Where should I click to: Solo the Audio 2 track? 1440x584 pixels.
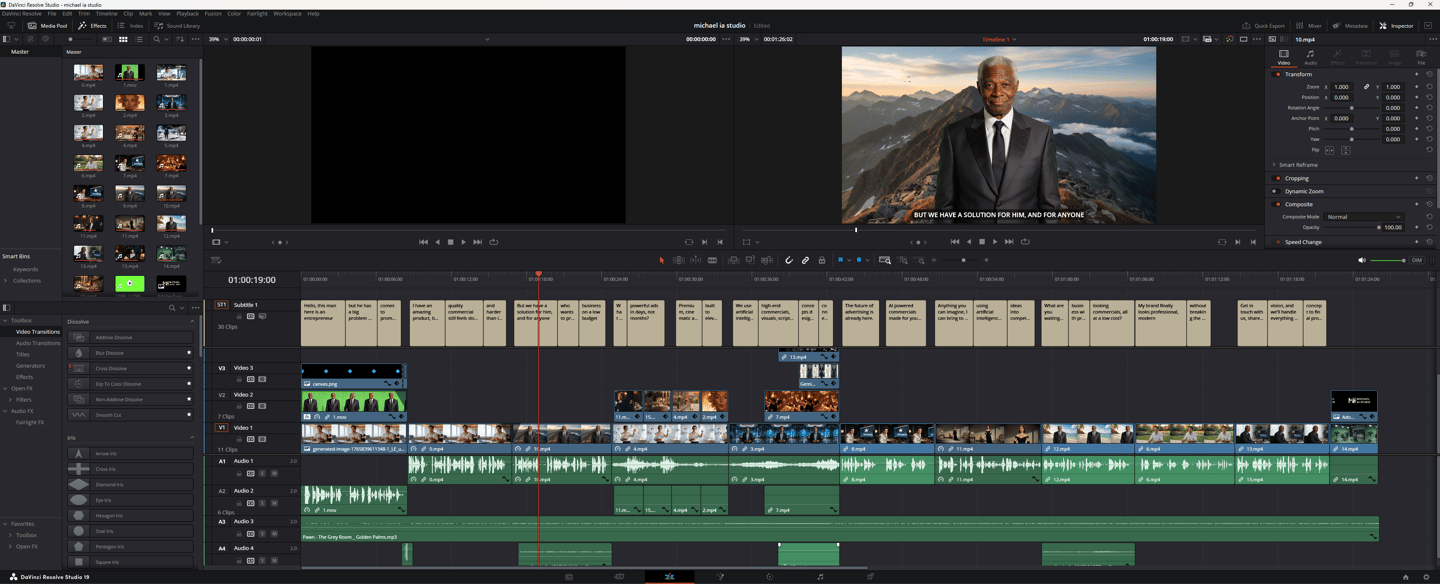click(x=263, y=503)
